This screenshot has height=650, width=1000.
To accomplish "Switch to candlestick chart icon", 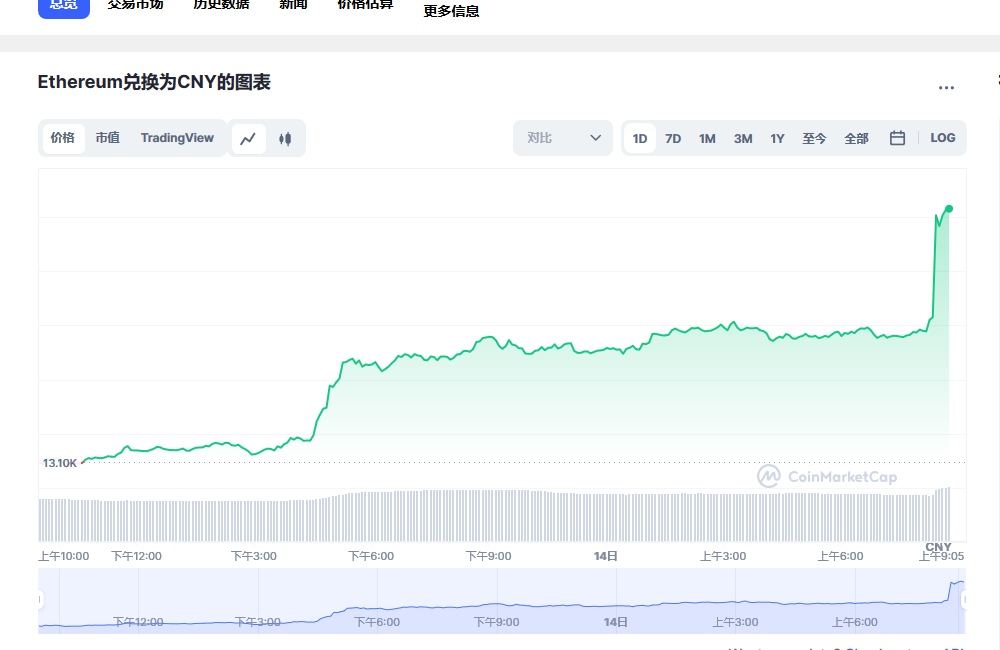I will point(285,138).
